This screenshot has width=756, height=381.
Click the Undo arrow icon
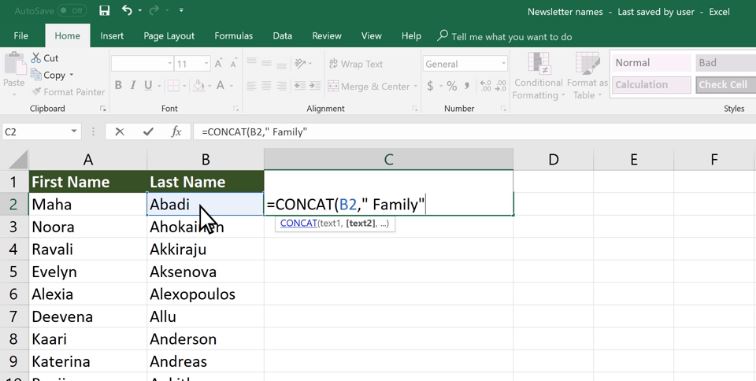[127, 10]
